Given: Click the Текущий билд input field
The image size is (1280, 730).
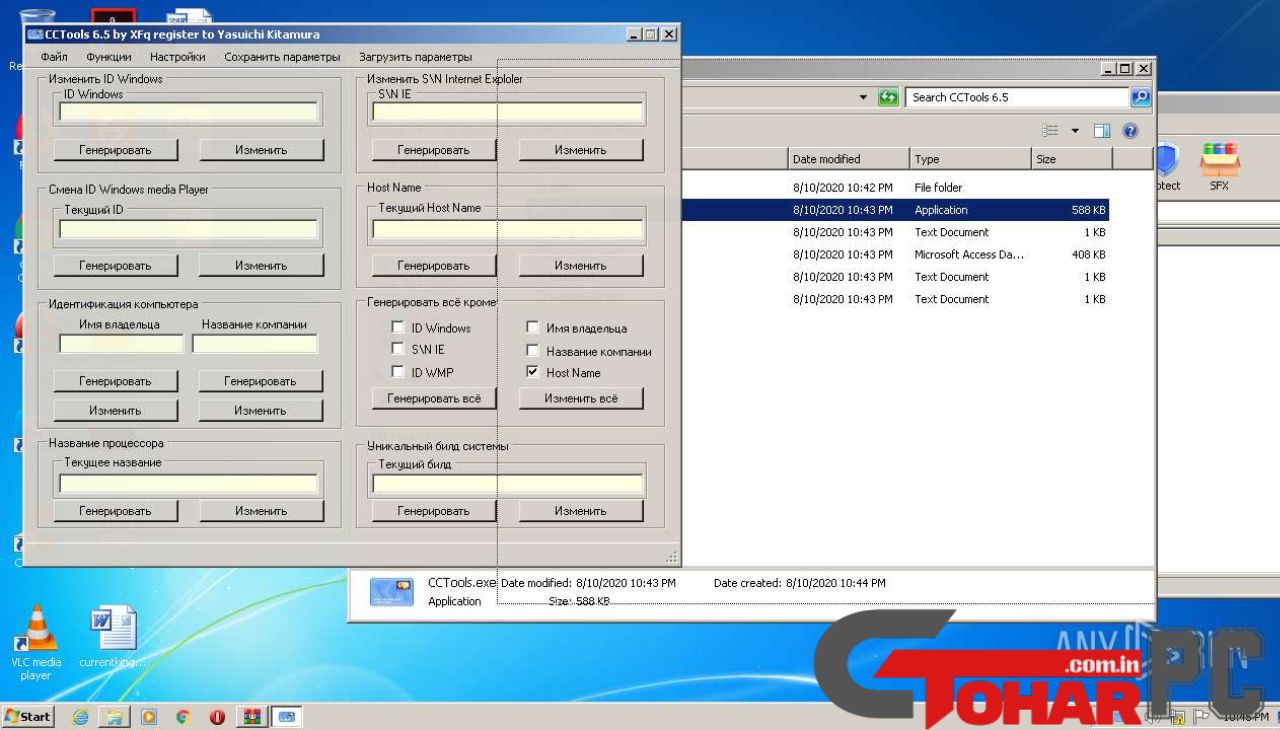Looking at the screenshot, I should (508, 484).
